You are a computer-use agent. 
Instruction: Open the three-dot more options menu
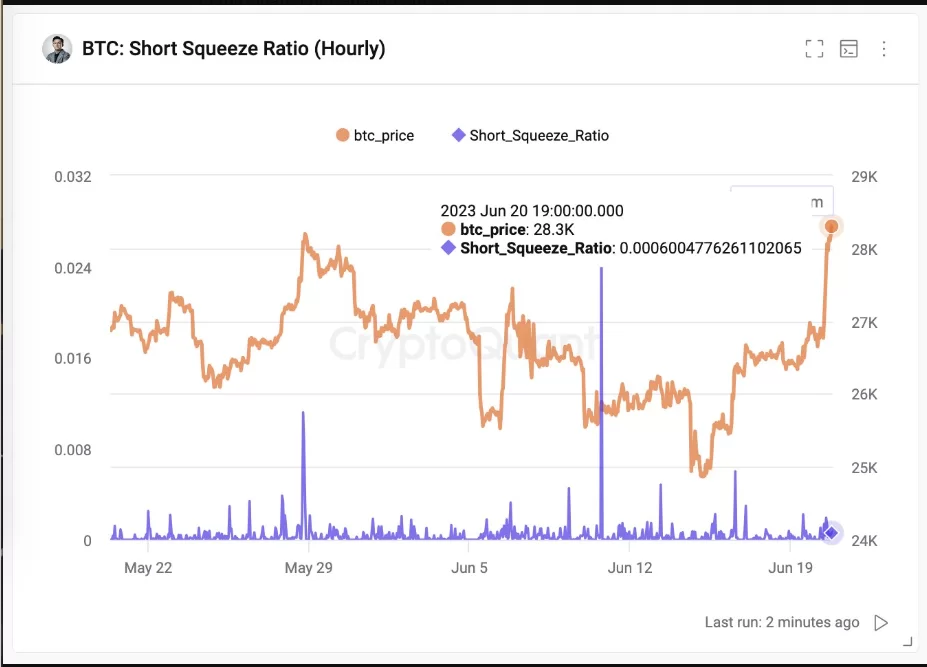point(884,49)
